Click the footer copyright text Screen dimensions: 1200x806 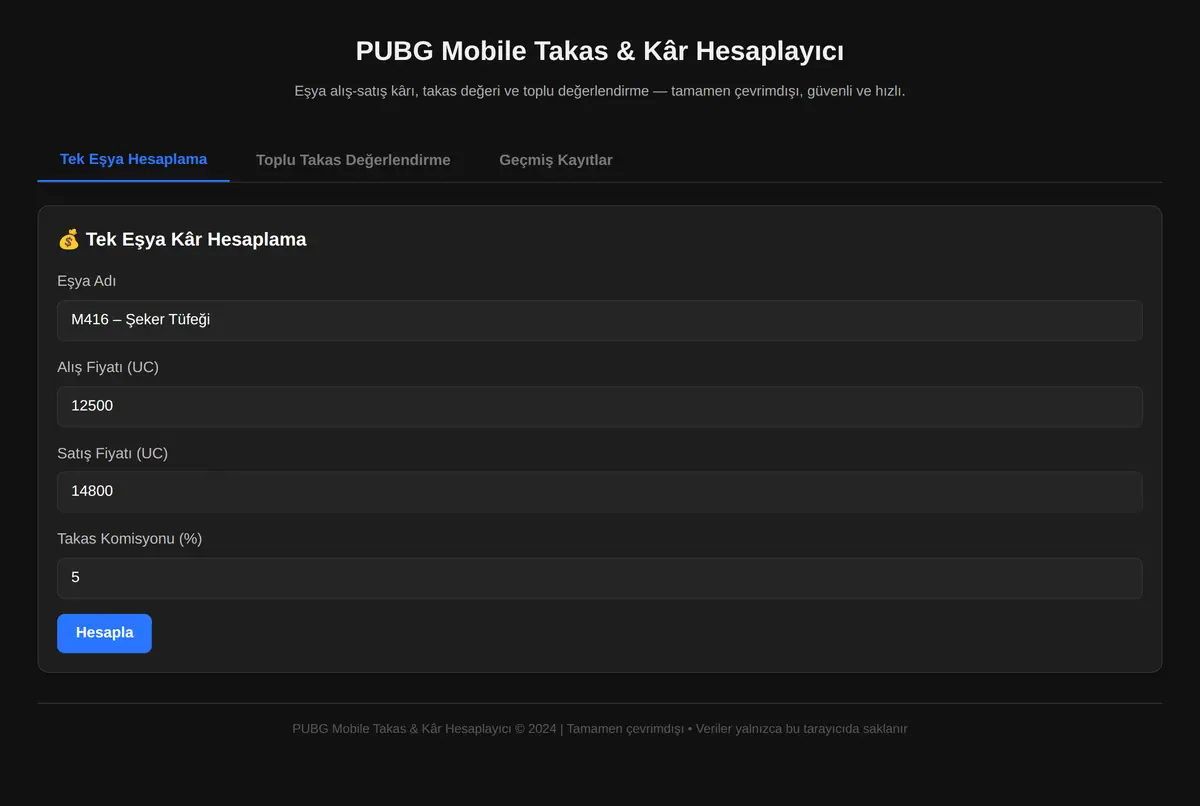click(x=600, y=729)
